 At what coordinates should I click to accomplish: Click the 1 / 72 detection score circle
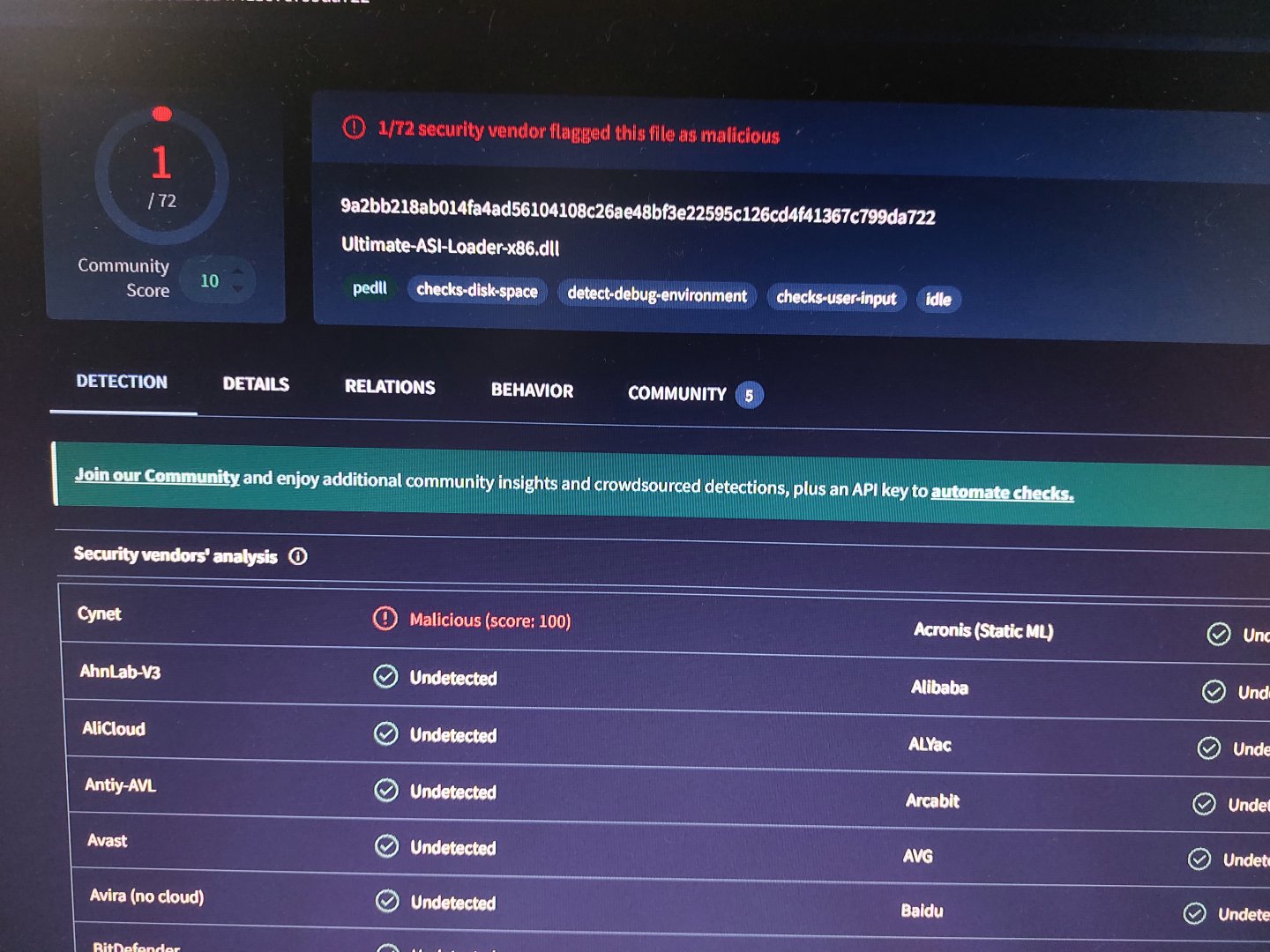click(161, 176)
